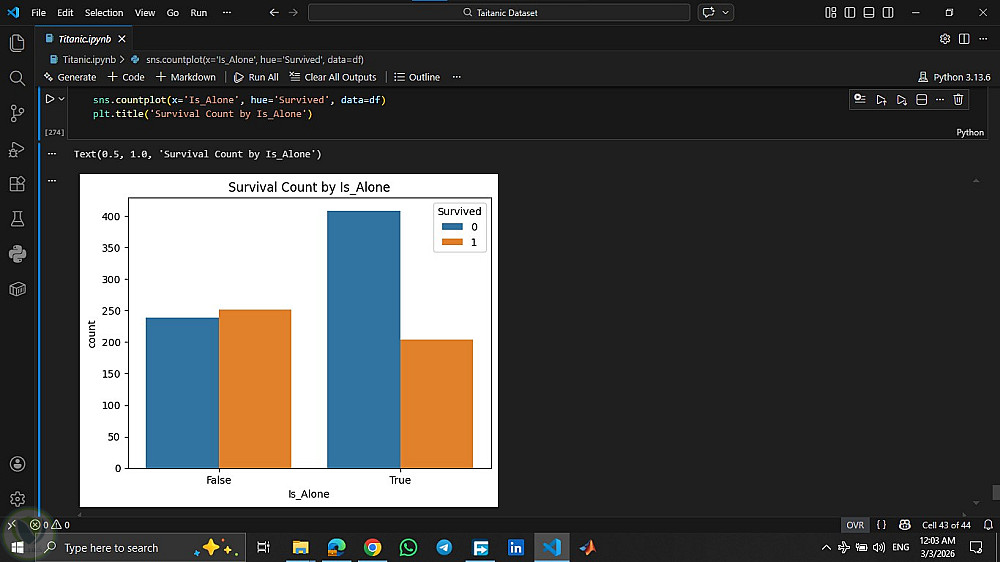Show more menu bar items ellipsis
Viewport: 1000px width, 562px height.
227,13
